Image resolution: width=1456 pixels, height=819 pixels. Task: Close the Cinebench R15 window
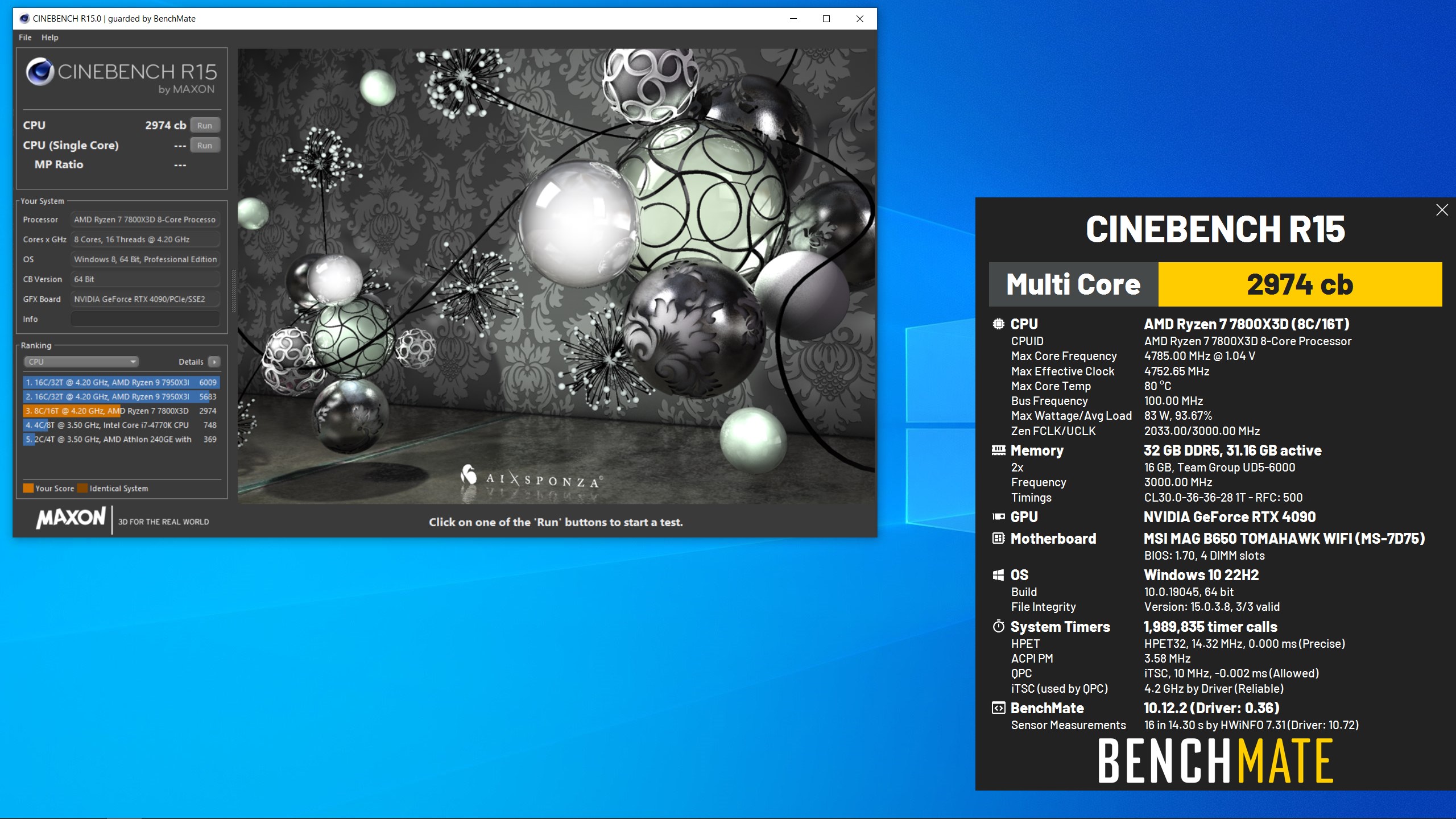coord(860,19)
